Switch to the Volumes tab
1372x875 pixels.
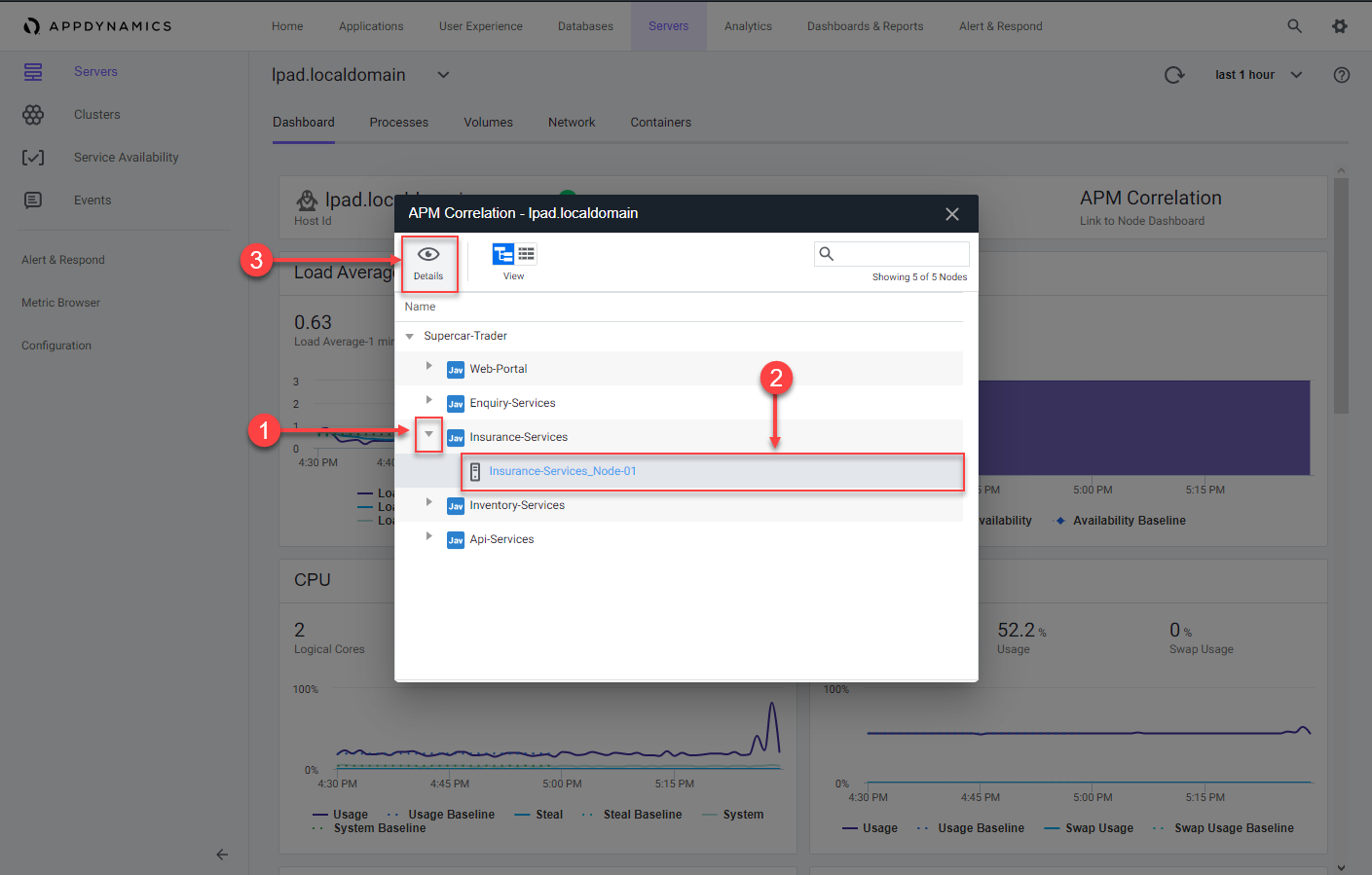tap(488, 123)
